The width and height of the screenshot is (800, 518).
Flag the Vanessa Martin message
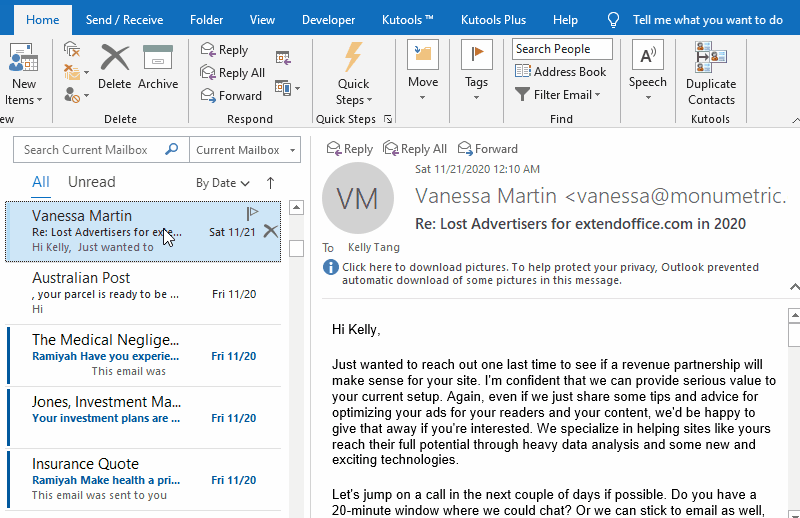(252, 213)
